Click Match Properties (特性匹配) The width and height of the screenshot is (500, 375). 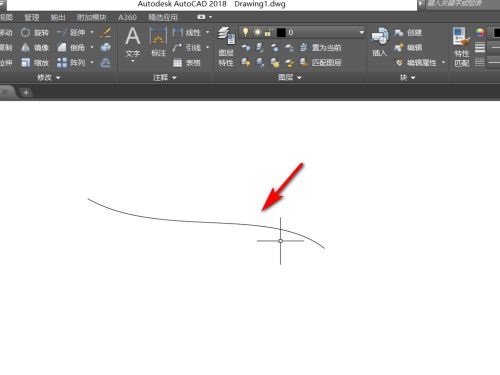462,47
